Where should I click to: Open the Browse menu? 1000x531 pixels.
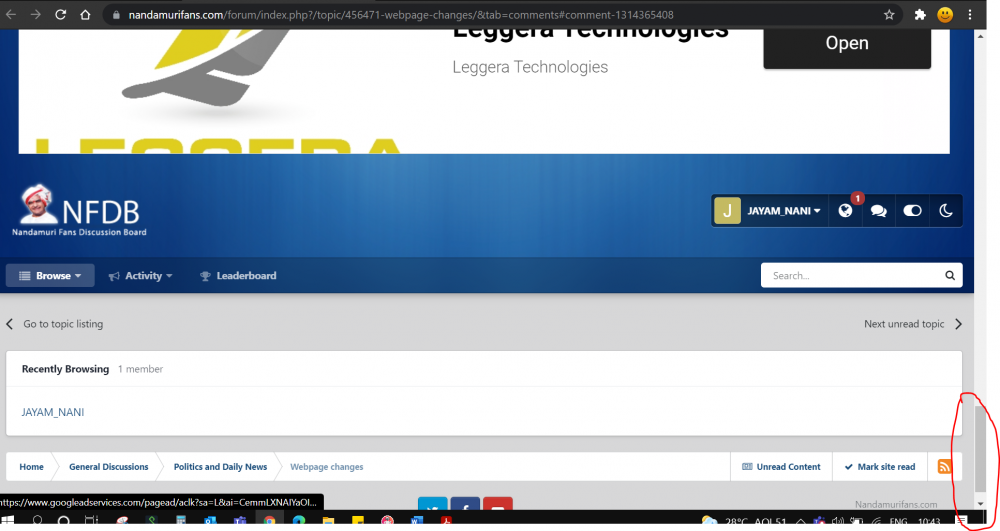[50, 275]
